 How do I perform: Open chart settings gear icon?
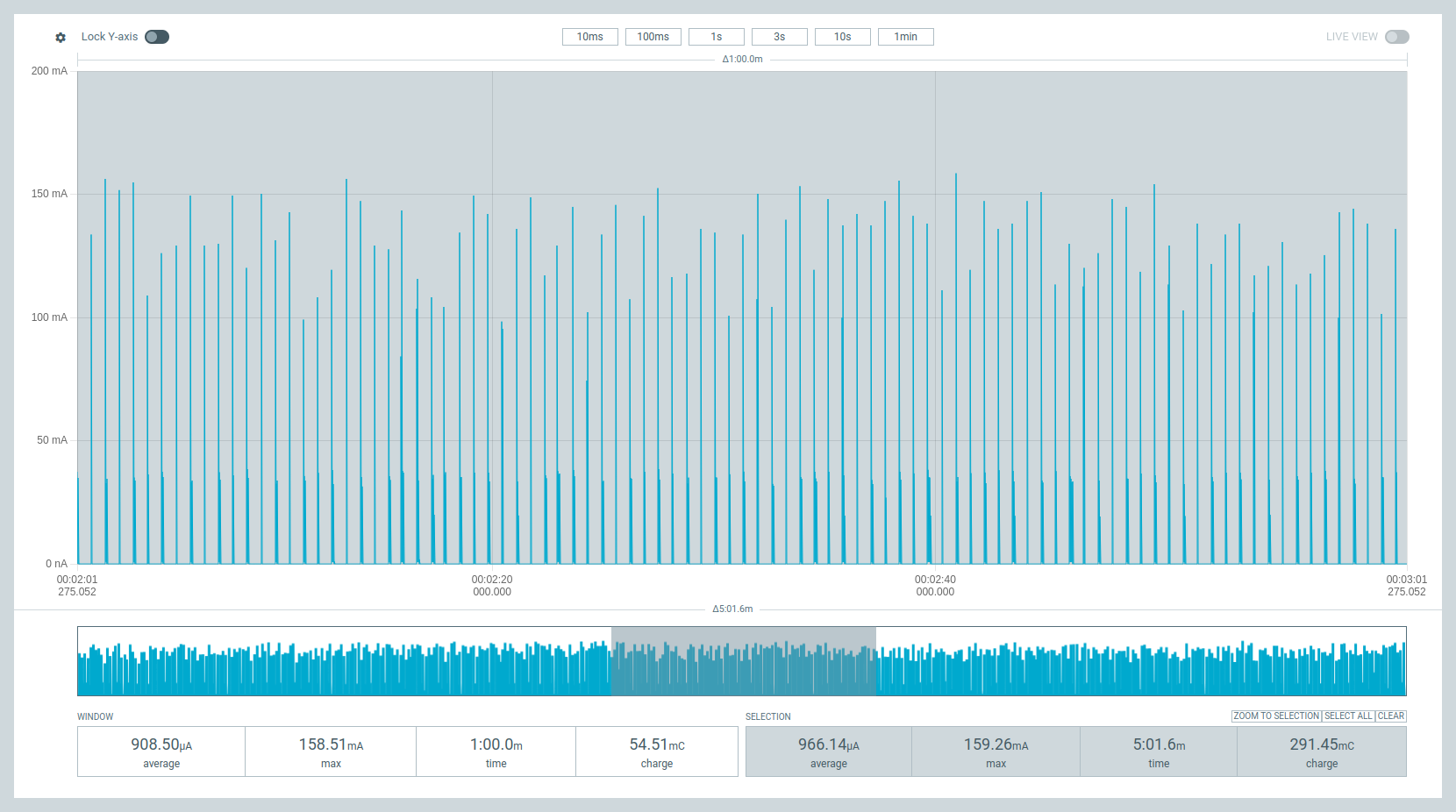click(x=61, y=38)
